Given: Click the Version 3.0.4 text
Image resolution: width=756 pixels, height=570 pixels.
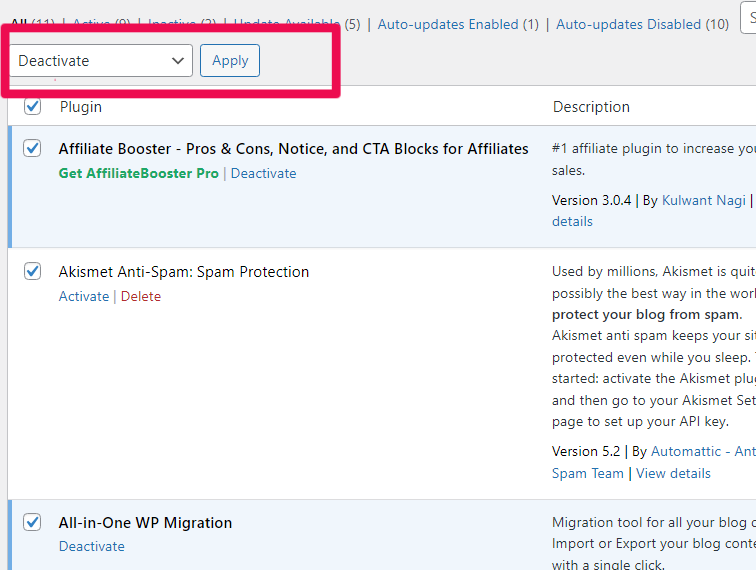Looking at the screenshot, I should click(x=591, y=200).
